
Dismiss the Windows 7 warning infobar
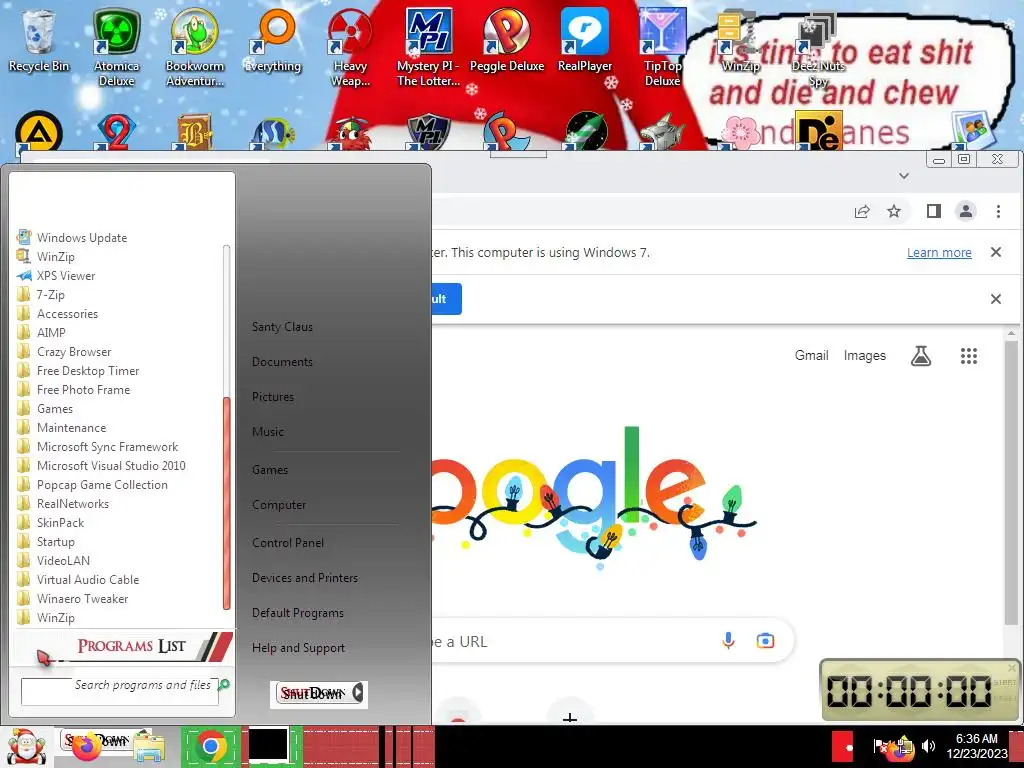click(996, 252)
